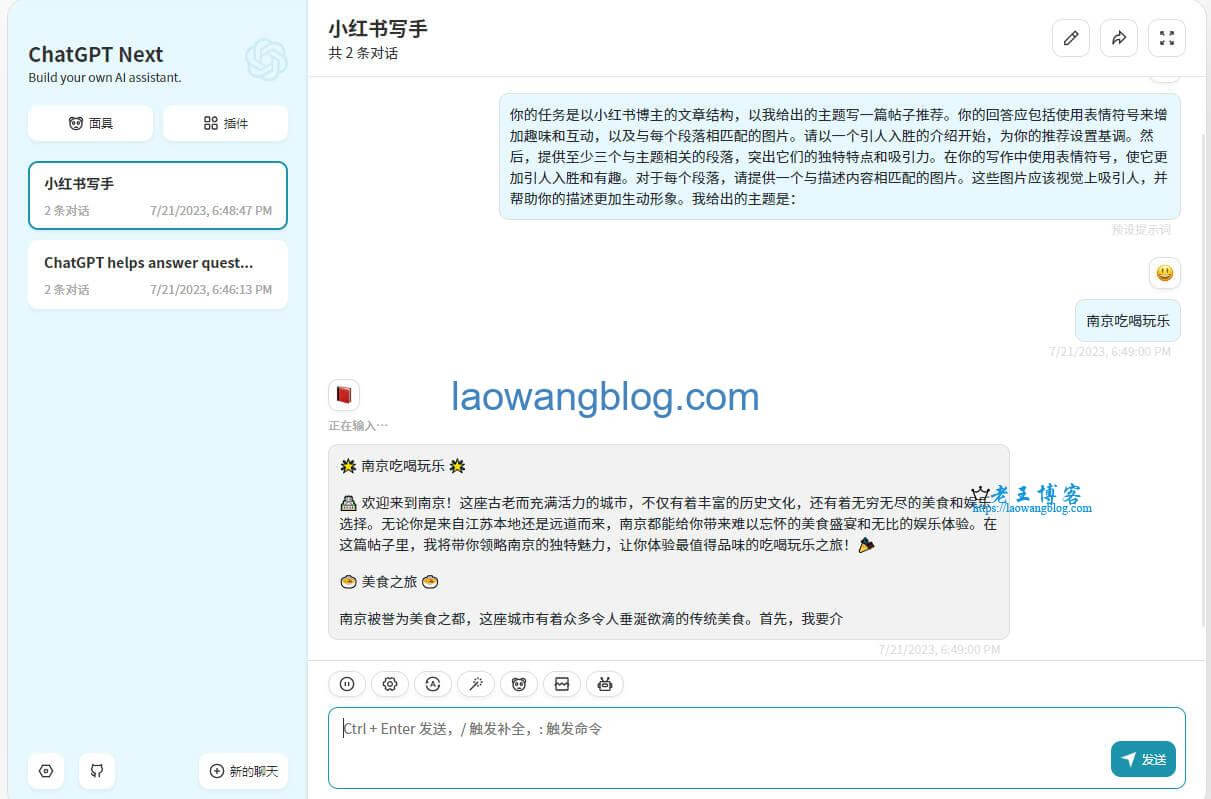Select the 小红书写手 chat
This screenshot has width=1211, height=799.
158,196
